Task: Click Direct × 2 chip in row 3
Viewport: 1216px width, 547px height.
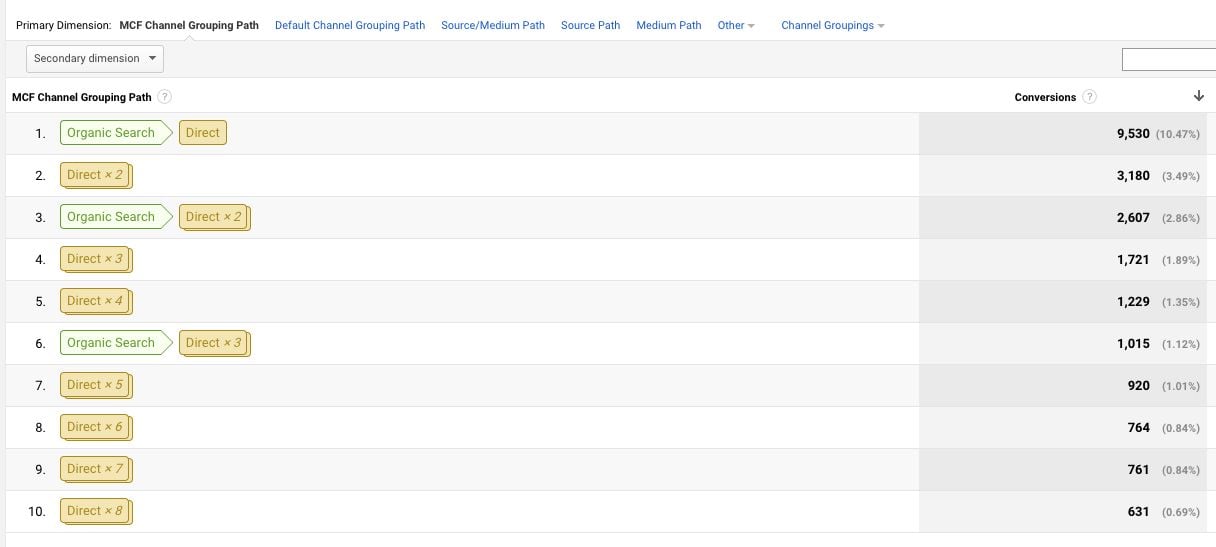Action: [214, 217]
